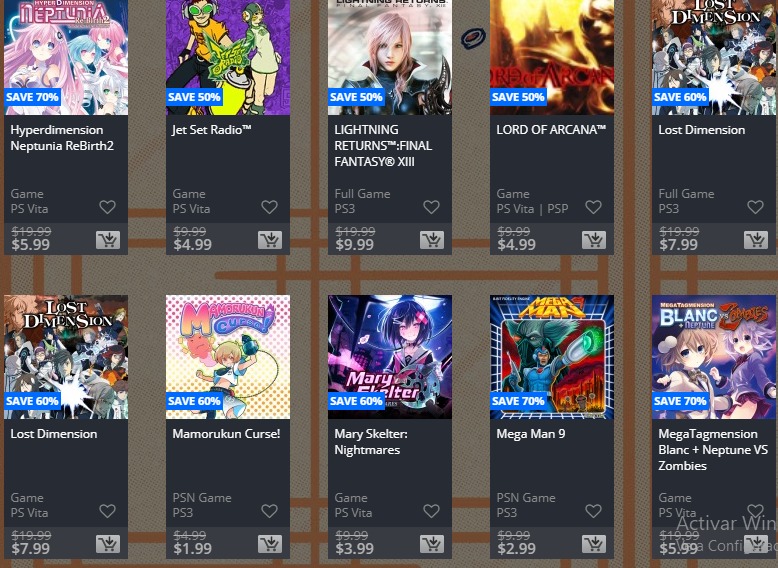Open the Mega Man 9 cover art
The height and width of the screenshot is (568, 778).
(552, 357)
